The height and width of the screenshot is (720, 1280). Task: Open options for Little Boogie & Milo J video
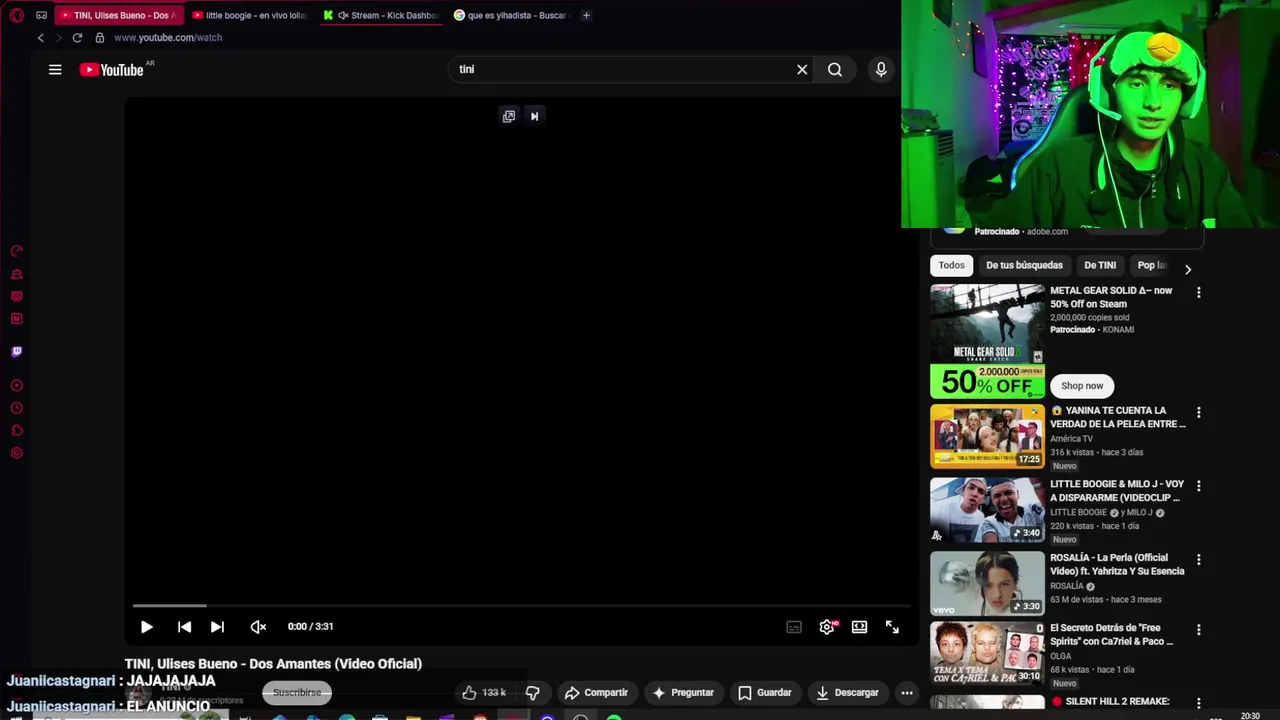[x=1198, y=486]
